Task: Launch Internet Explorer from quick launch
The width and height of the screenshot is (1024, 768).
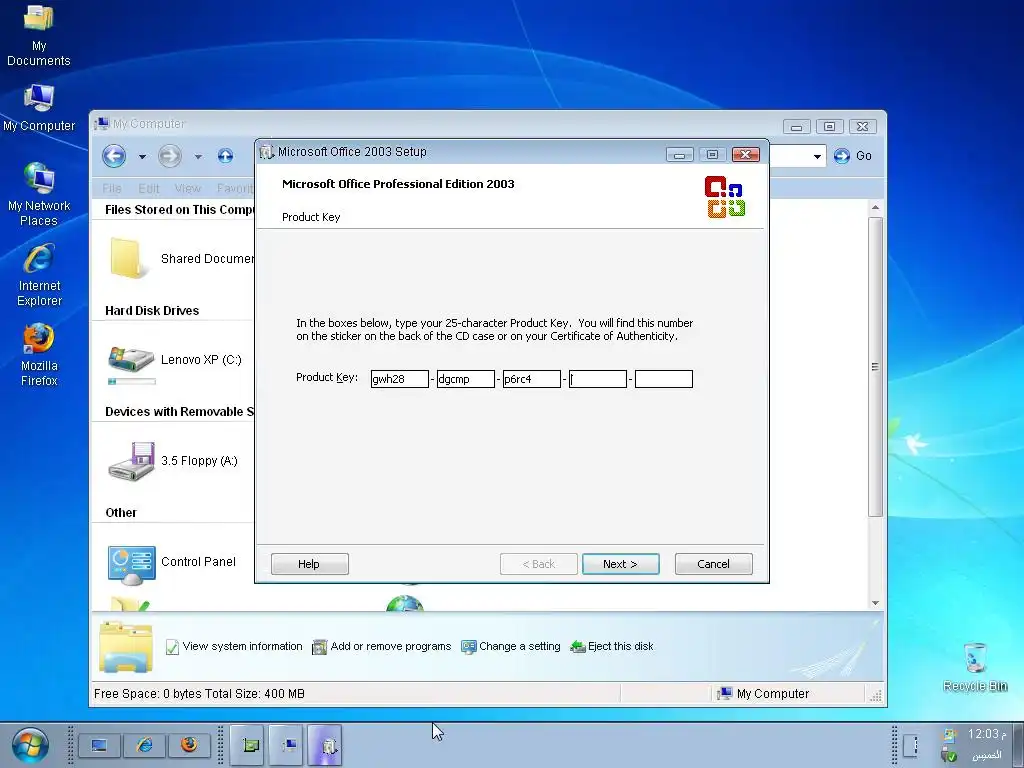Action: coord(144,745)
